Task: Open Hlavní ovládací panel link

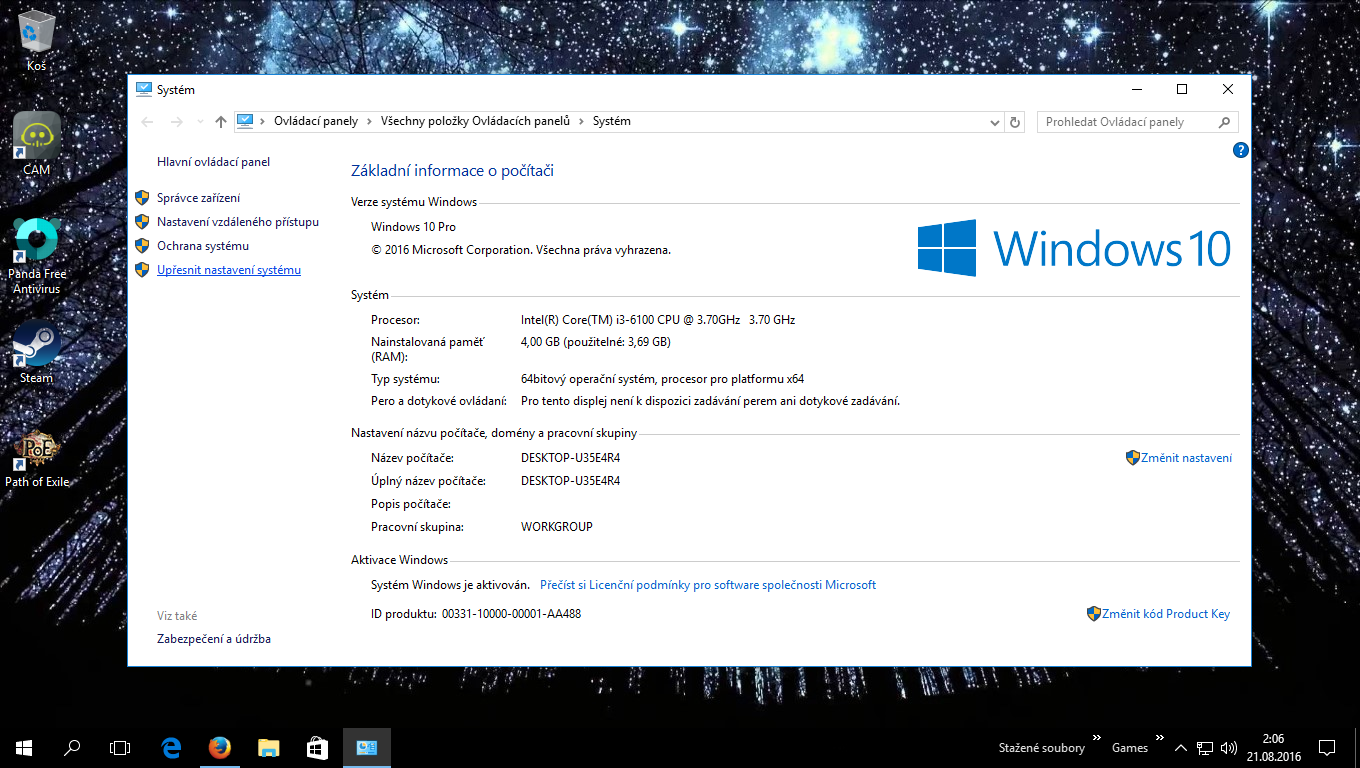Action: [x=213, y=162]
